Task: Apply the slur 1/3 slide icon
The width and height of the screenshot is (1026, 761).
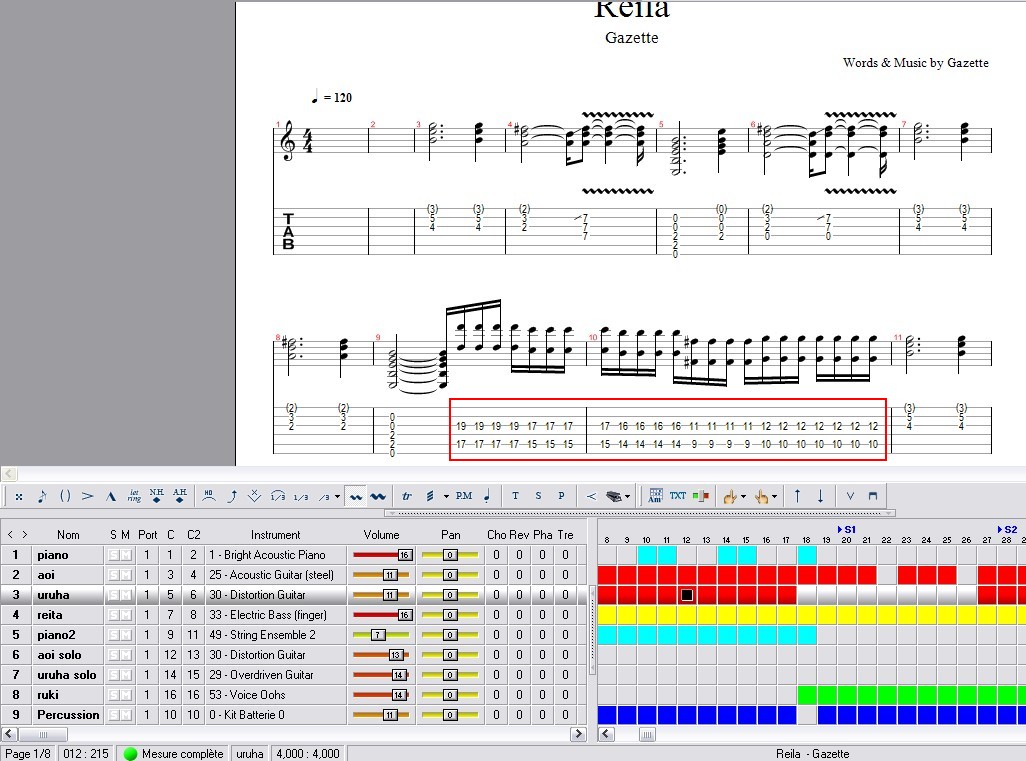Action: (x=277, y=497)
